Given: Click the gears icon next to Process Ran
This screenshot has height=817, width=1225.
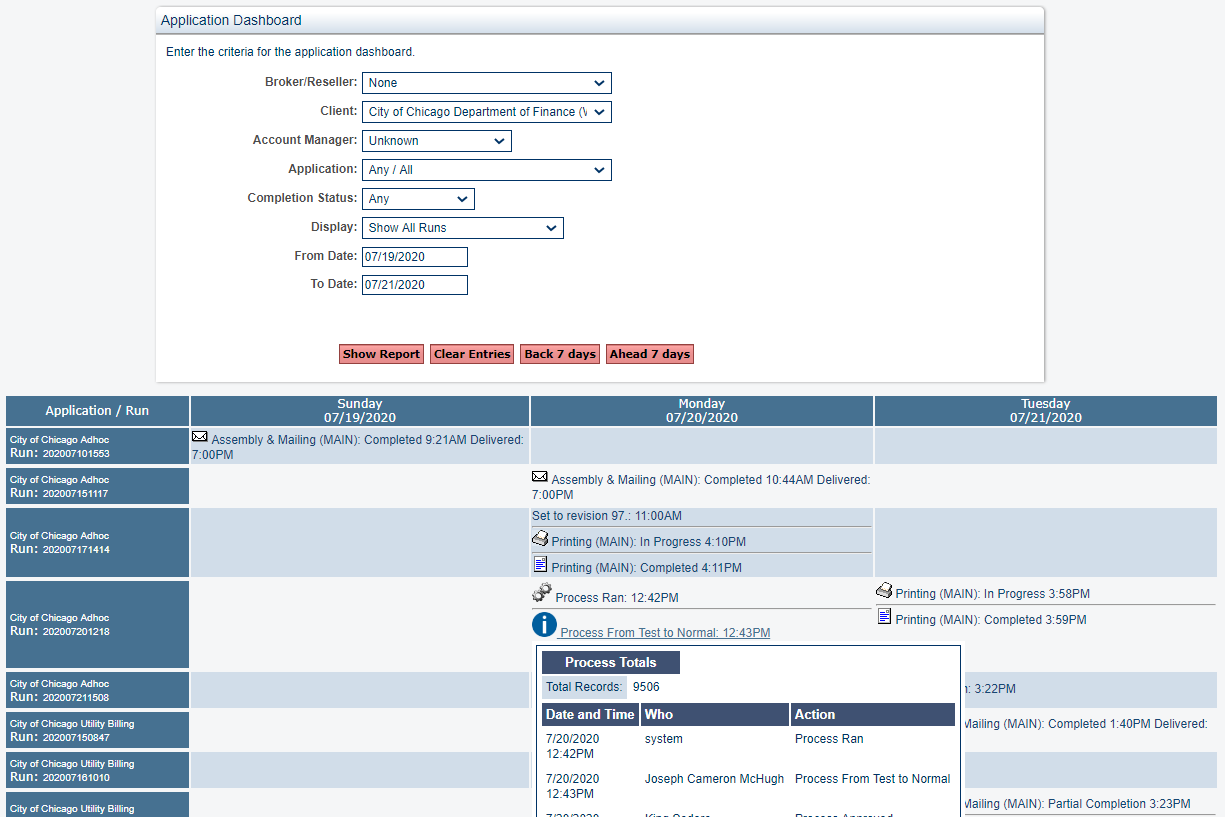Looking at the screenshot, I should click(542, 593).
